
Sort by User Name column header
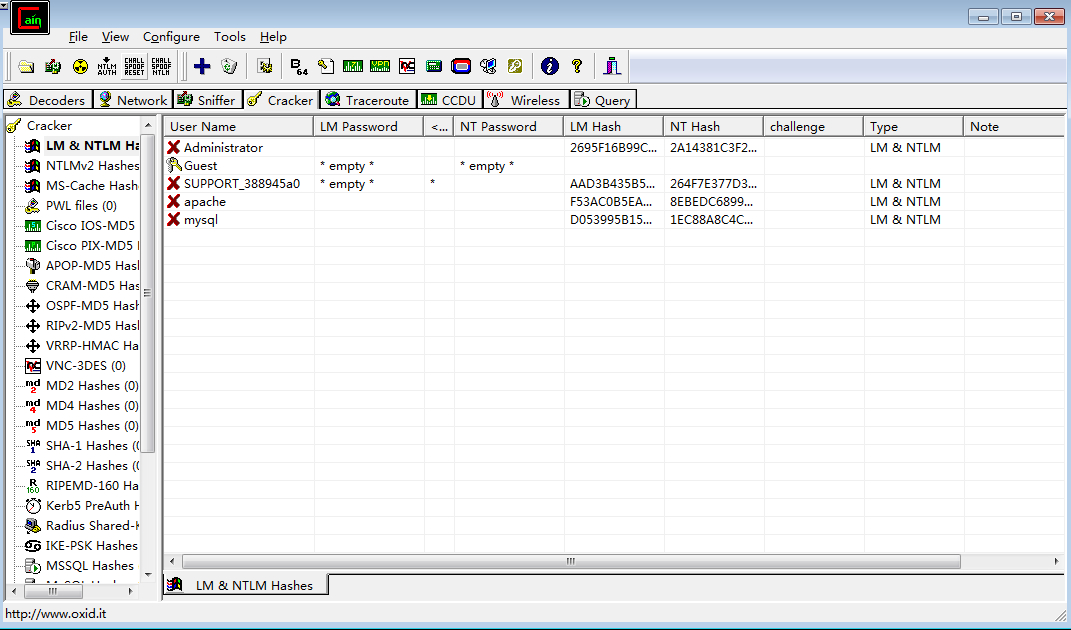[238, 126]
